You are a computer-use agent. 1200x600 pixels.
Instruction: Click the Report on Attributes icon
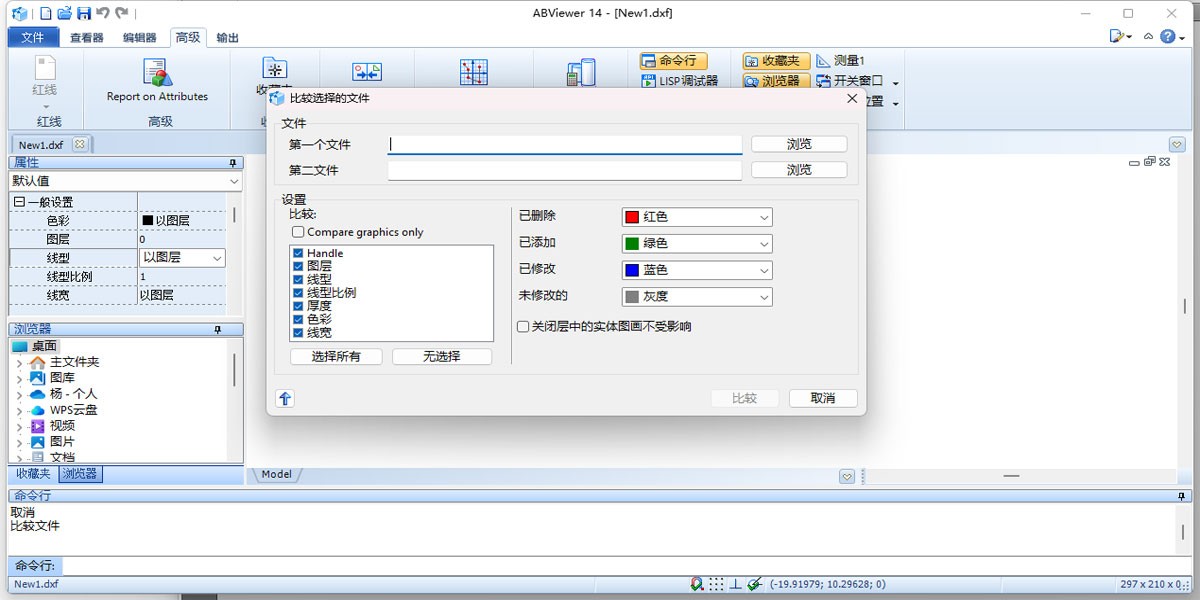tap(157, 73)
